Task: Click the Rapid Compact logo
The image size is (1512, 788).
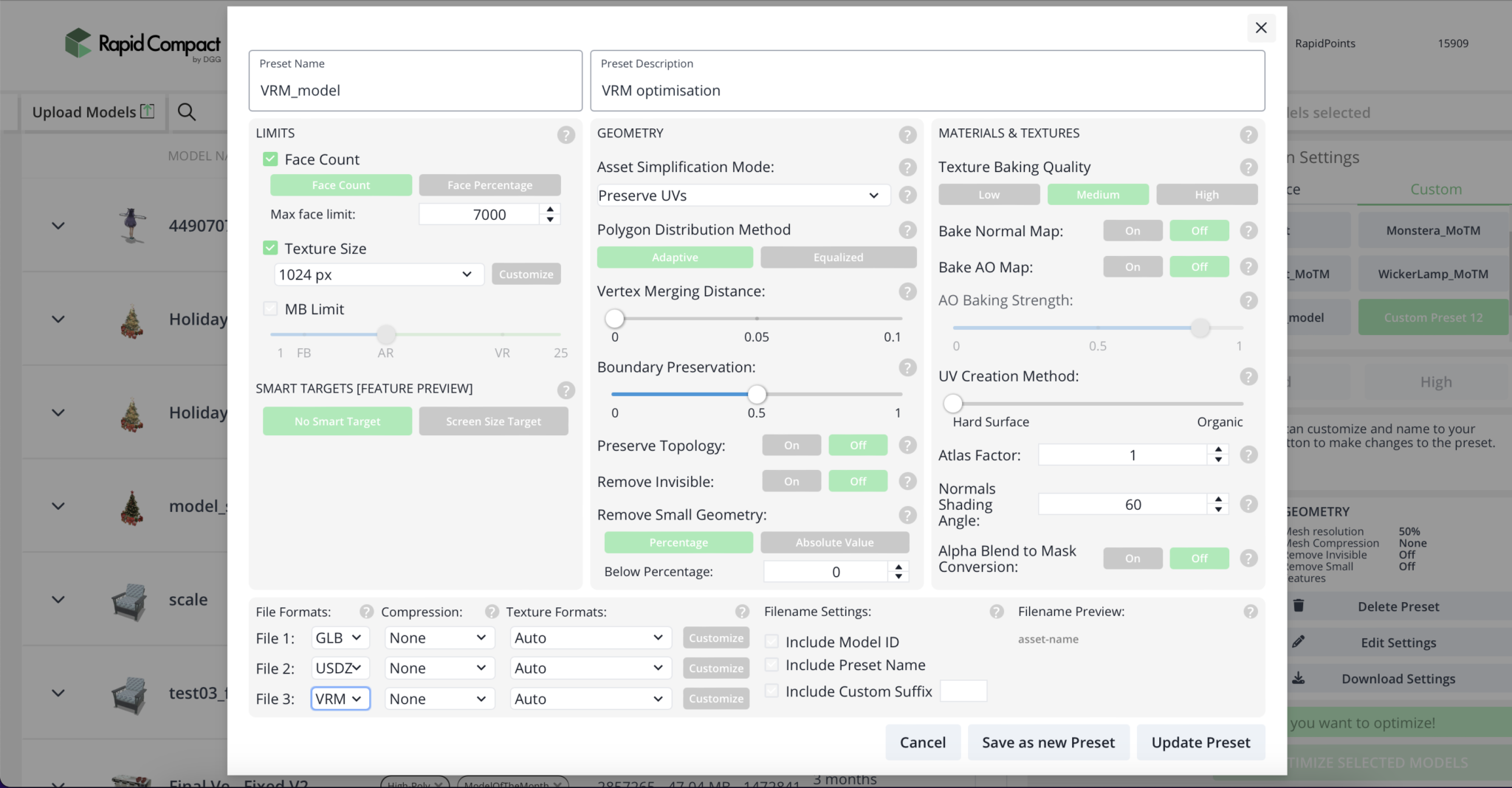Action: [x=140, y=44]
